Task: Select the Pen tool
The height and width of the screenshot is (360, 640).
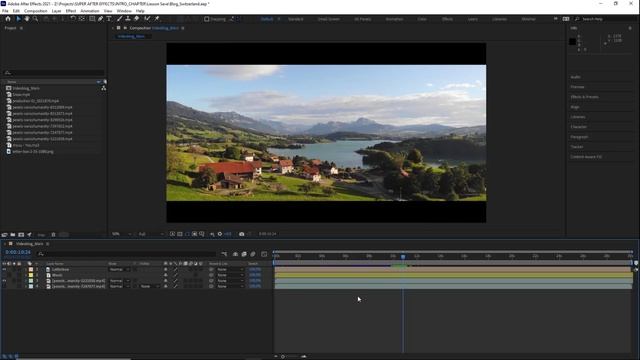Action: pos(100,19)
